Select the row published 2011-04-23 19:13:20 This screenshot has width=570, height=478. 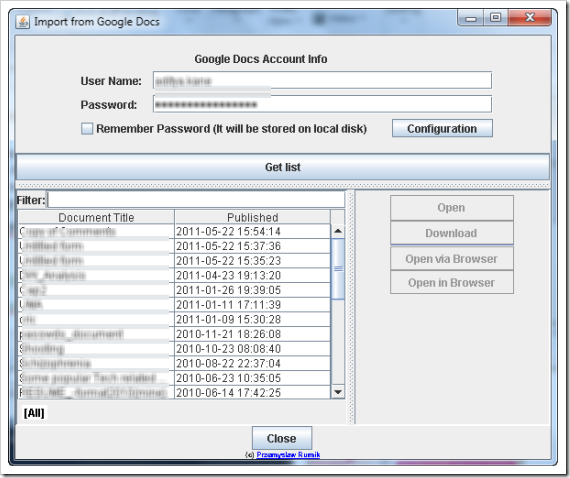click(x=174, y=275)
